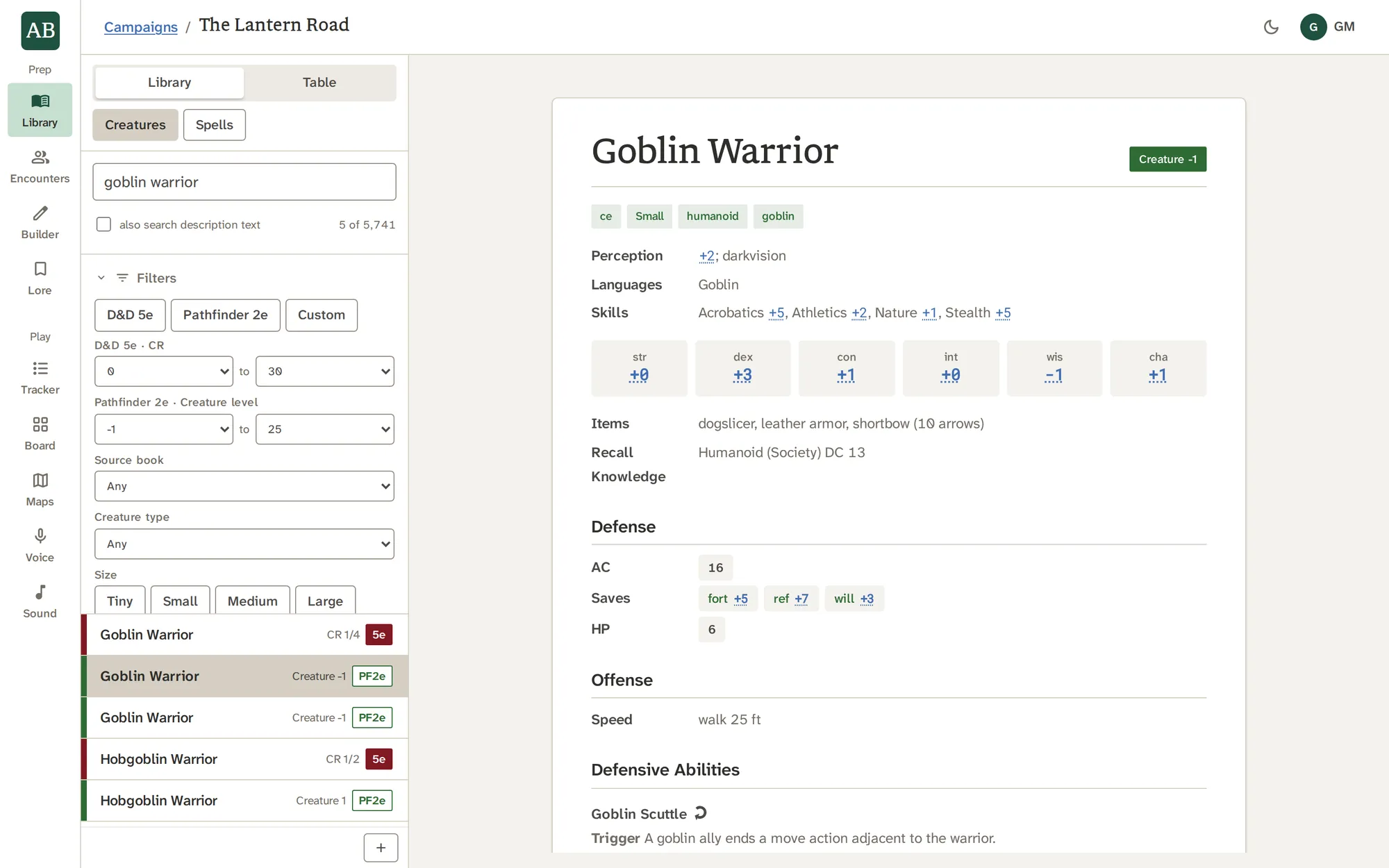The height and width of the screenshot is (868, 1389).
Task: Open the Voice microphone section
Action: (x=40, y=545)
